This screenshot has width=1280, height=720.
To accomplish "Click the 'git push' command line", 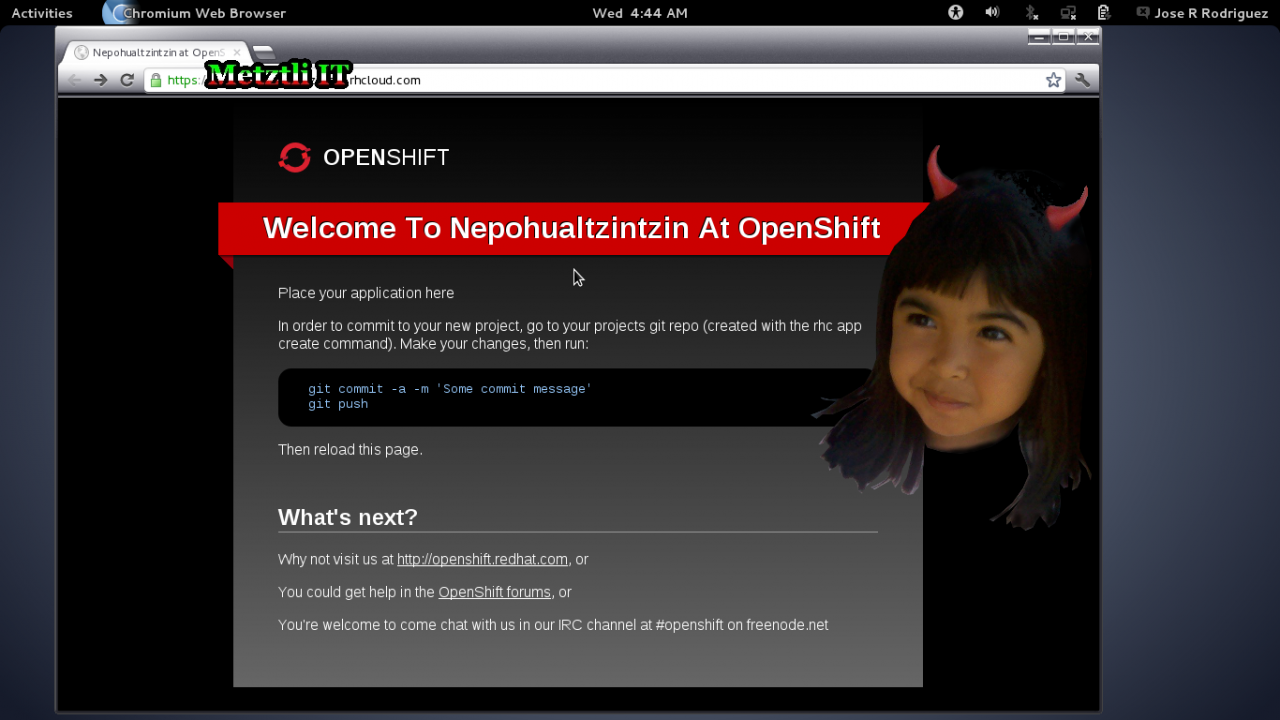I will [338, 404].
